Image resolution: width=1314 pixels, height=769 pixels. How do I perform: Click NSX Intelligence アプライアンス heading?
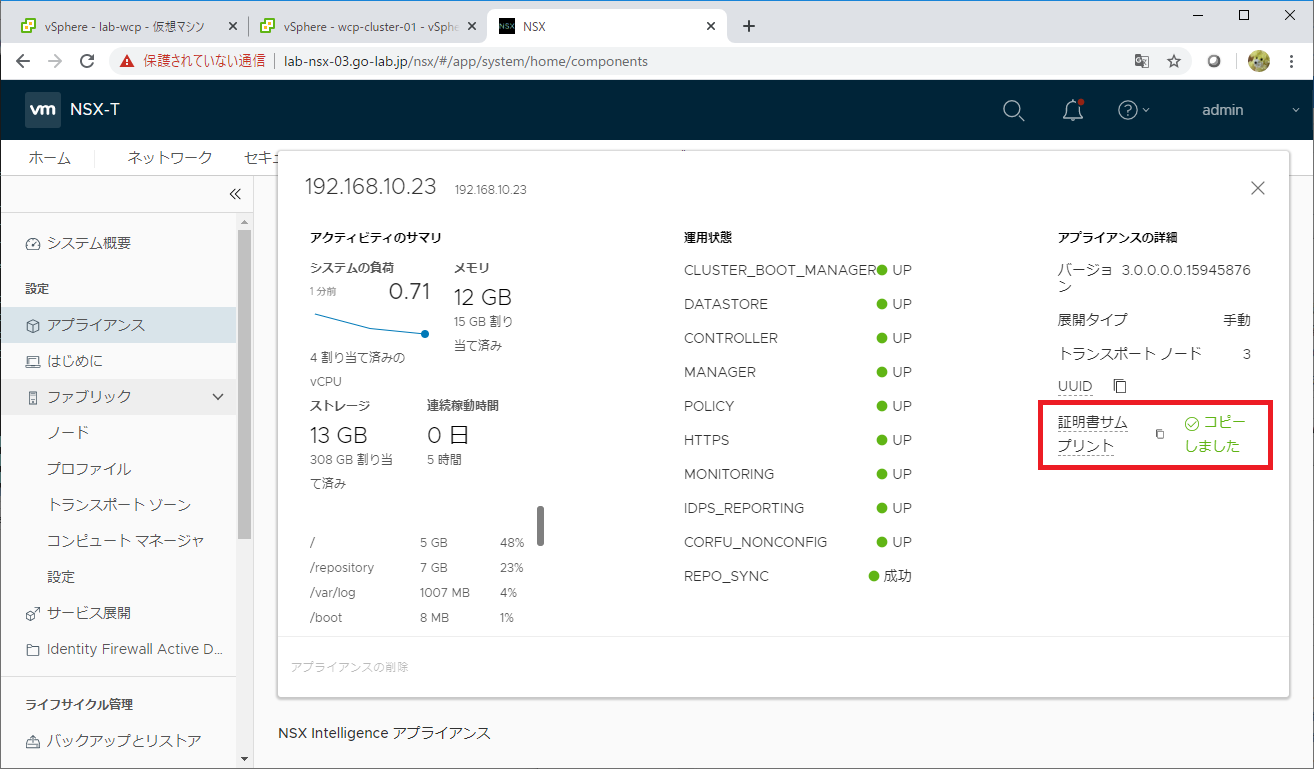point(384,733)
